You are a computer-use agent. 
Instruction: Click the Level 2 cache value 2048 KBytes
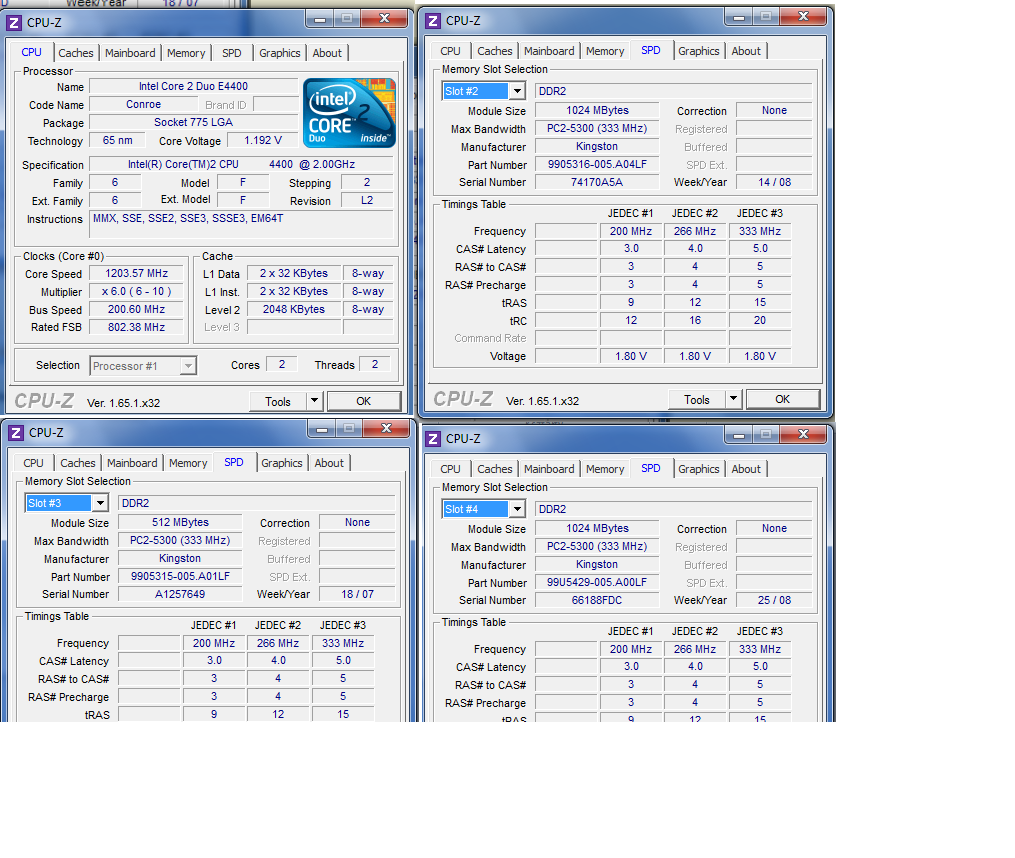coord(294,310)
